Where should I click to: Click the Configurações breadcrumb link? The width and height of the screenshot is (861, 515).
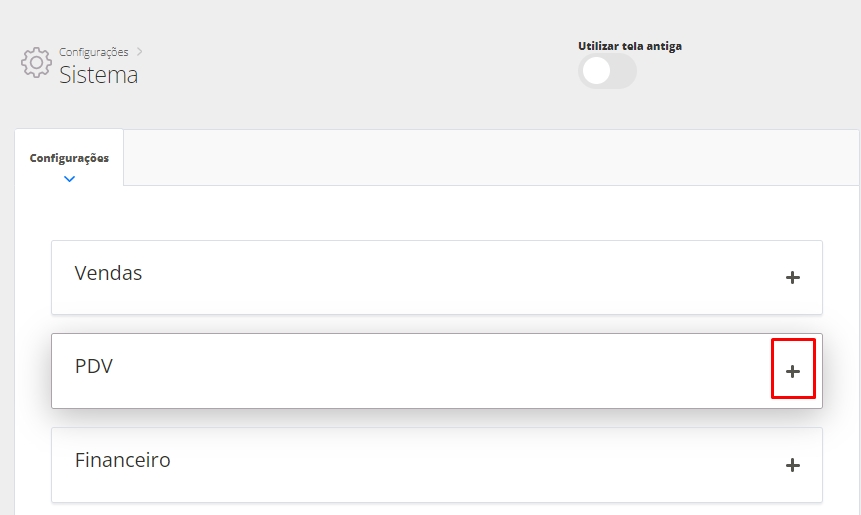click(x=94, y=52)
